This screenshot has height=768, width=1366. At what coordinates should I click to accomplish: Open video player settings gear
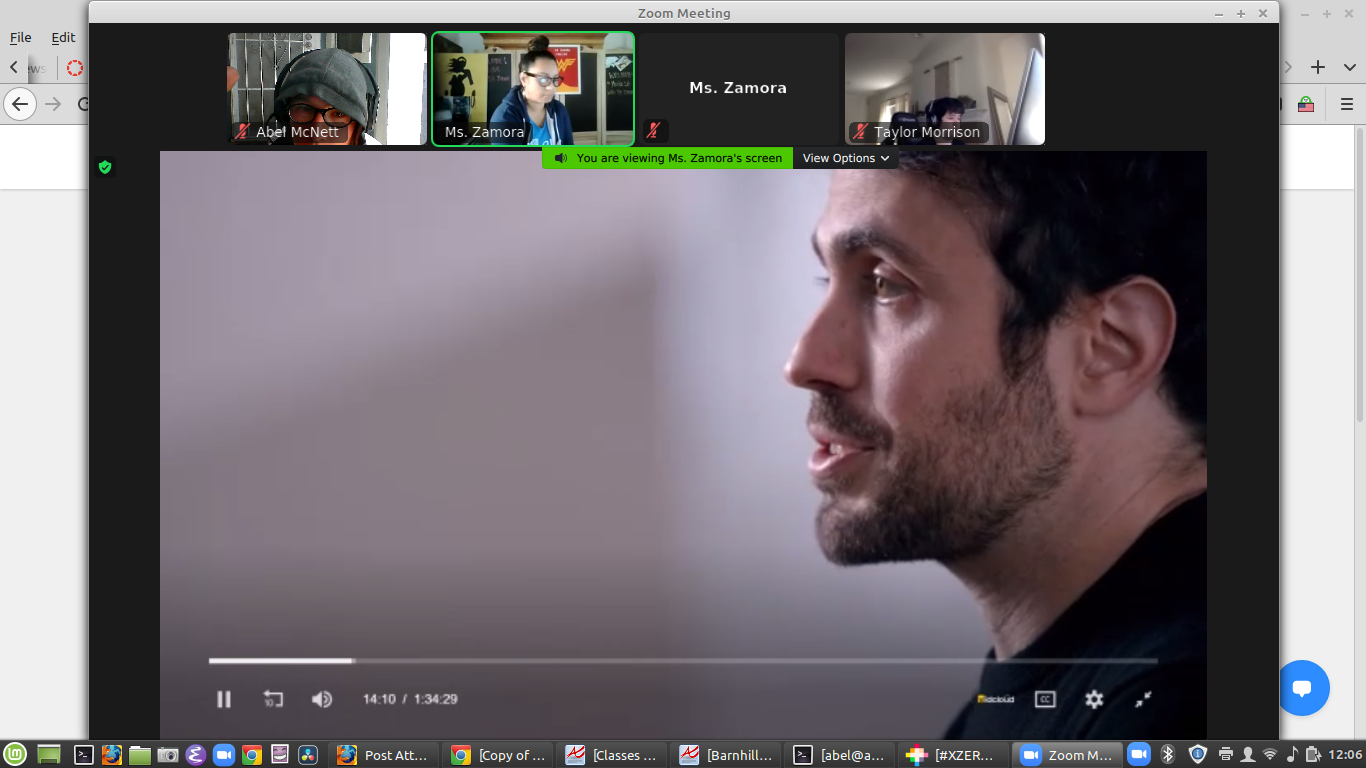point(1094,699)
